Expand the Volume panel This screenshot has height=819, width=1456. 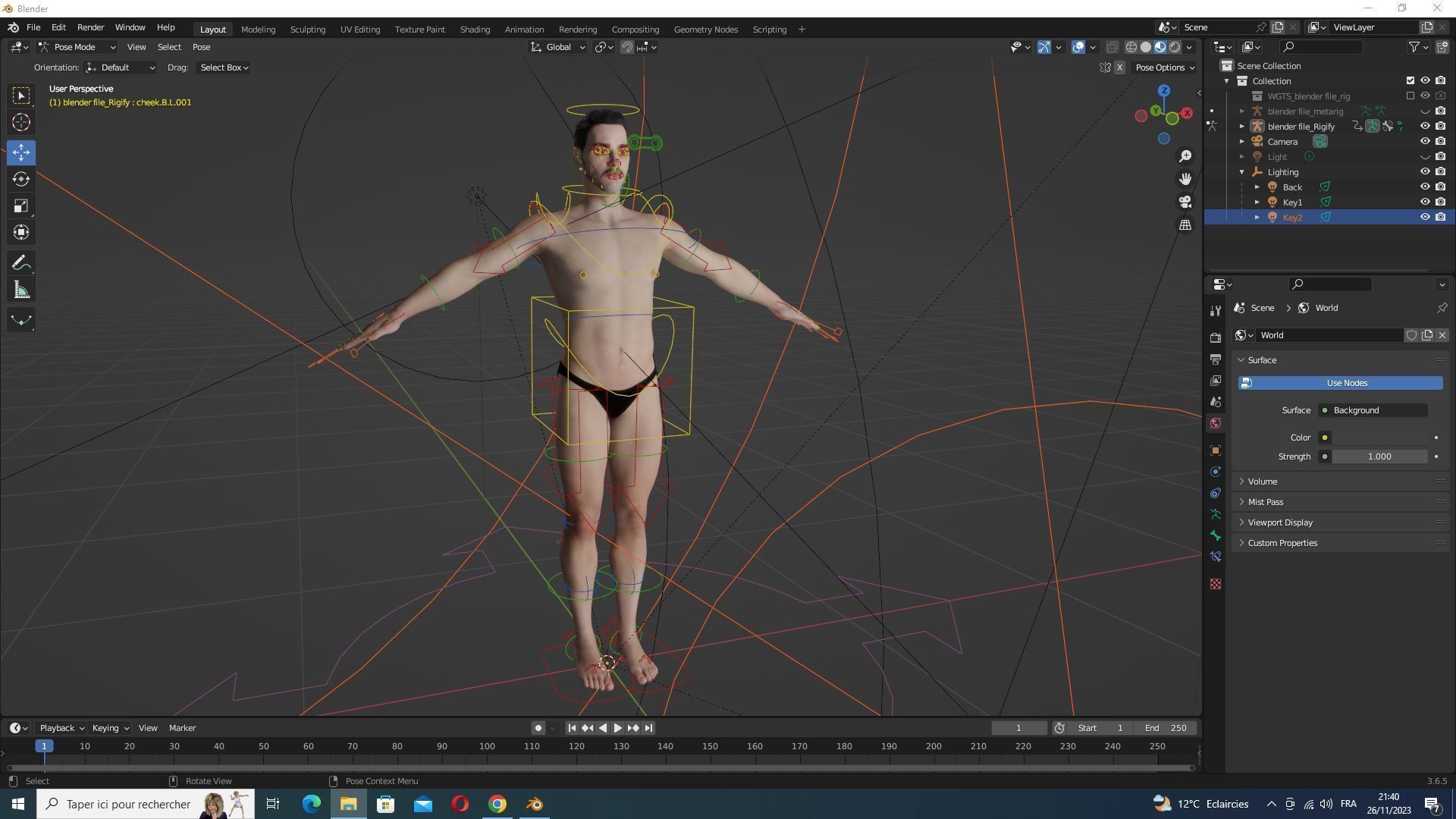pos(1263,482)
